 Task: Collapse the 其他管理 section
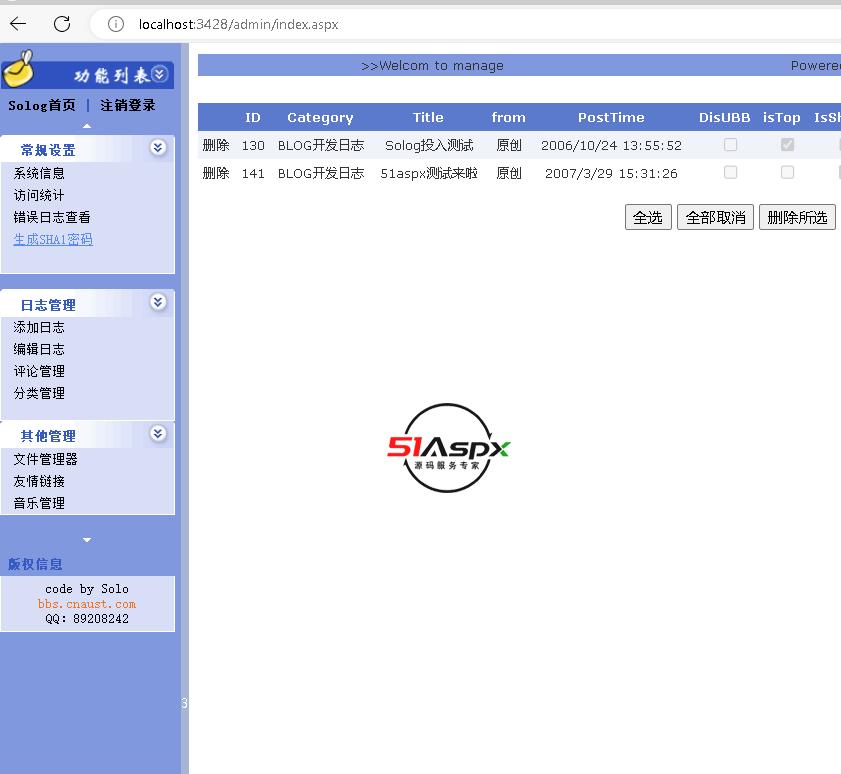pyautogui.click(x=158, y=433)
